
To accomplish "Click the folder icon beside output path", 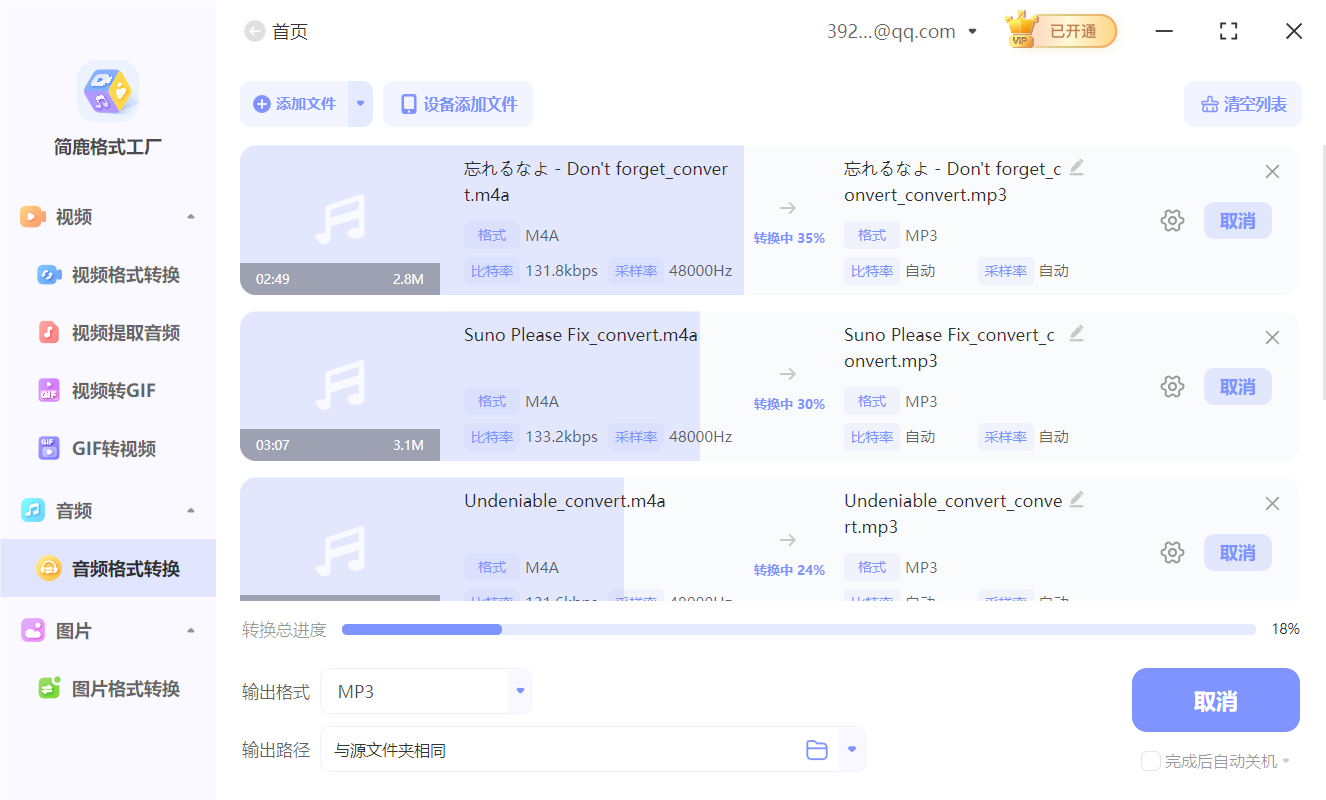I will tap(817, 748).
